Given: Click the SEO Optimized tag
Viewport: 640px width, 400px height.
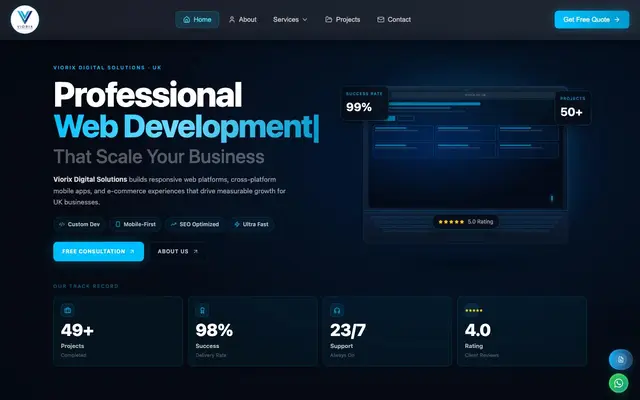Looking at the screenshot, I should click(x=195, y=224).
